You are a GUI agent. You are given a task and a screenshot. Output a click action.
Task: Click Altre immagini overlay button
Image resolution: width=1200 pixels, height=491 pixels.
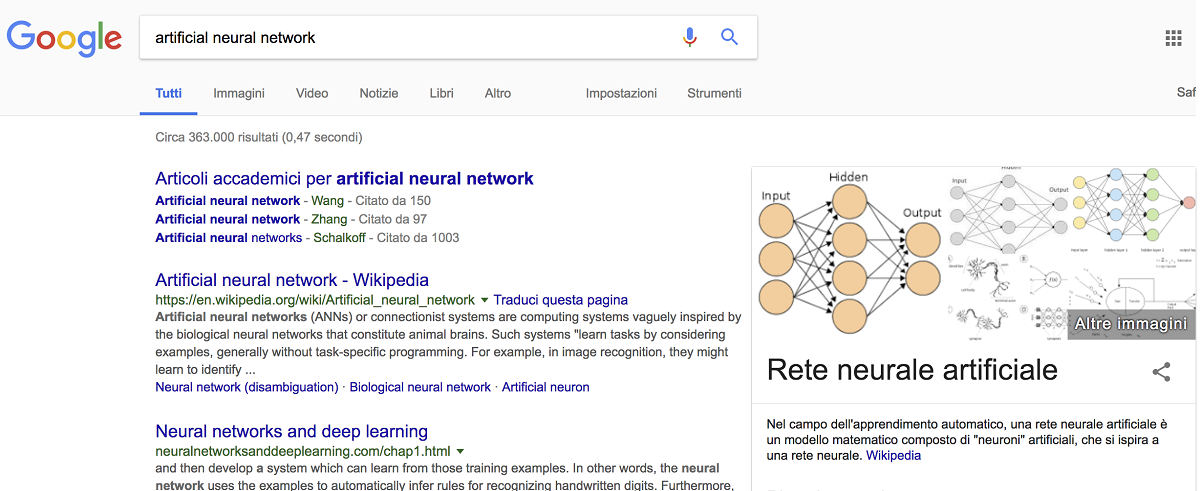pos(1130,324)
